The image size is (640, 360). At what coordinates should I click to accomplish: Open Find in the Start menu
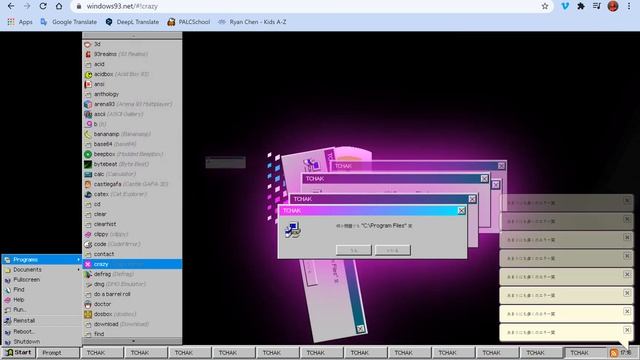pos(41,289)
